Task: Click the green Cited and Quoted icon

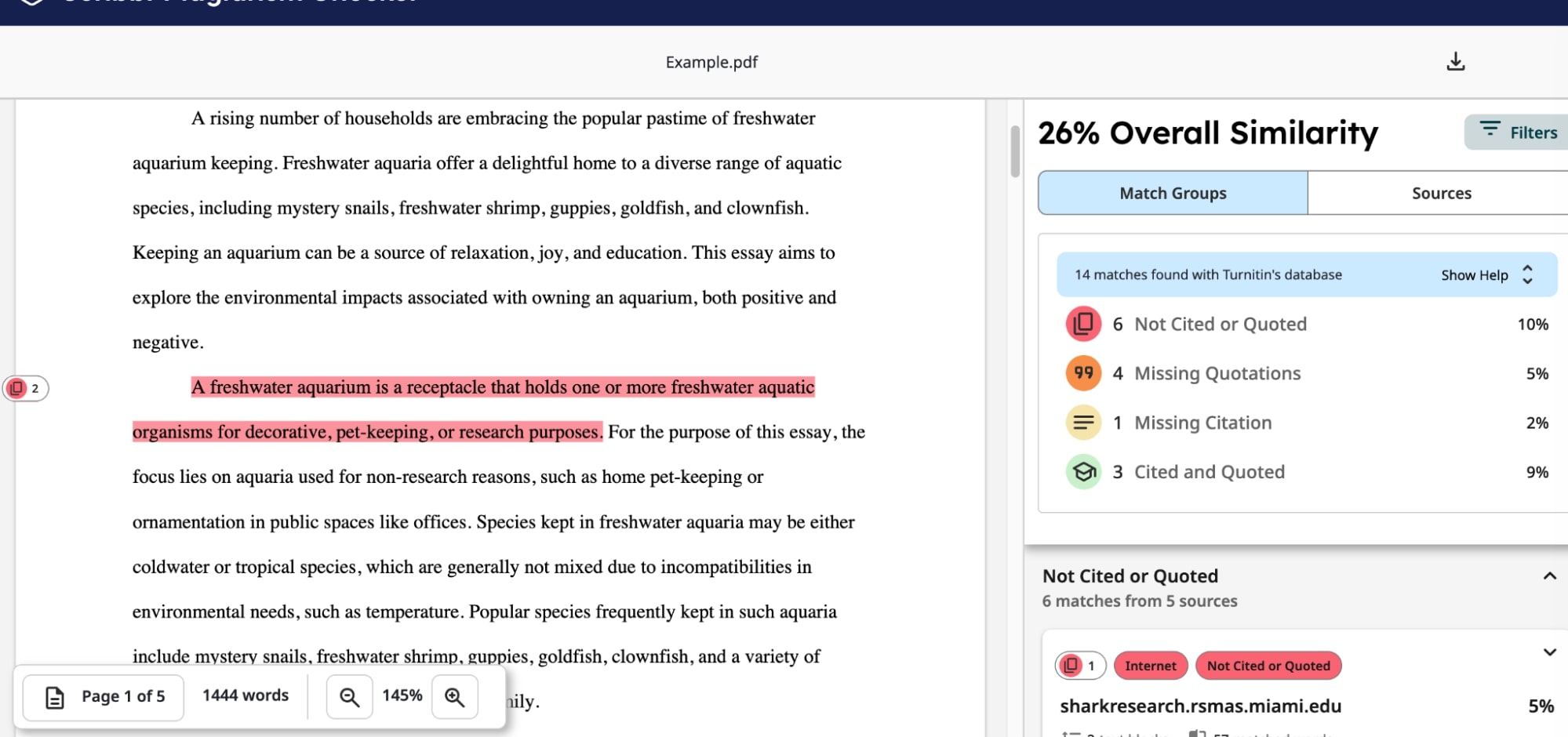Action: pos(1083,472)
